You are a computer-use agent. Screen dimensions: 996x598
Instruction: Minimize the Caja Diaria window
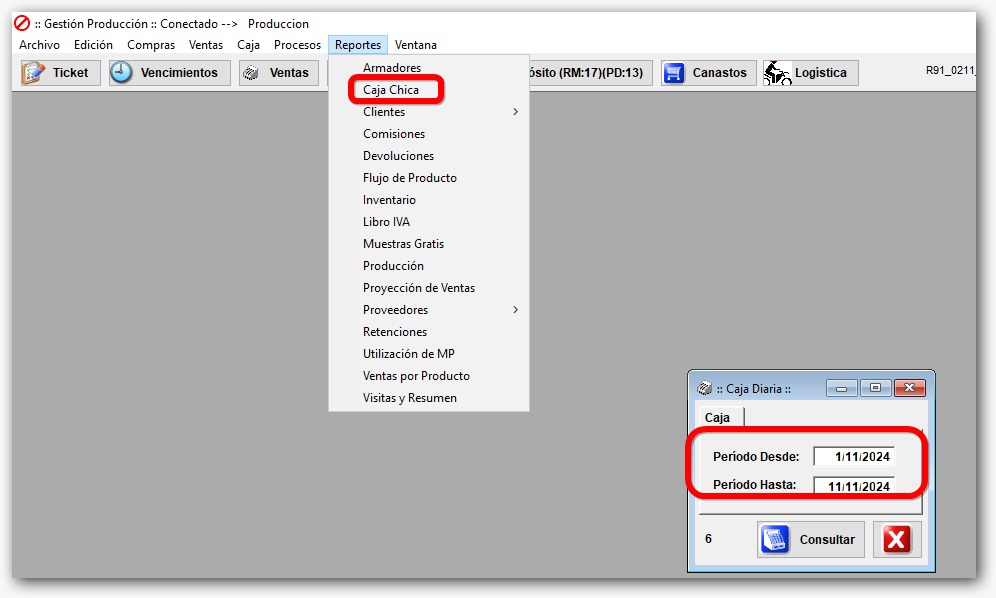[x=842, y=388]
